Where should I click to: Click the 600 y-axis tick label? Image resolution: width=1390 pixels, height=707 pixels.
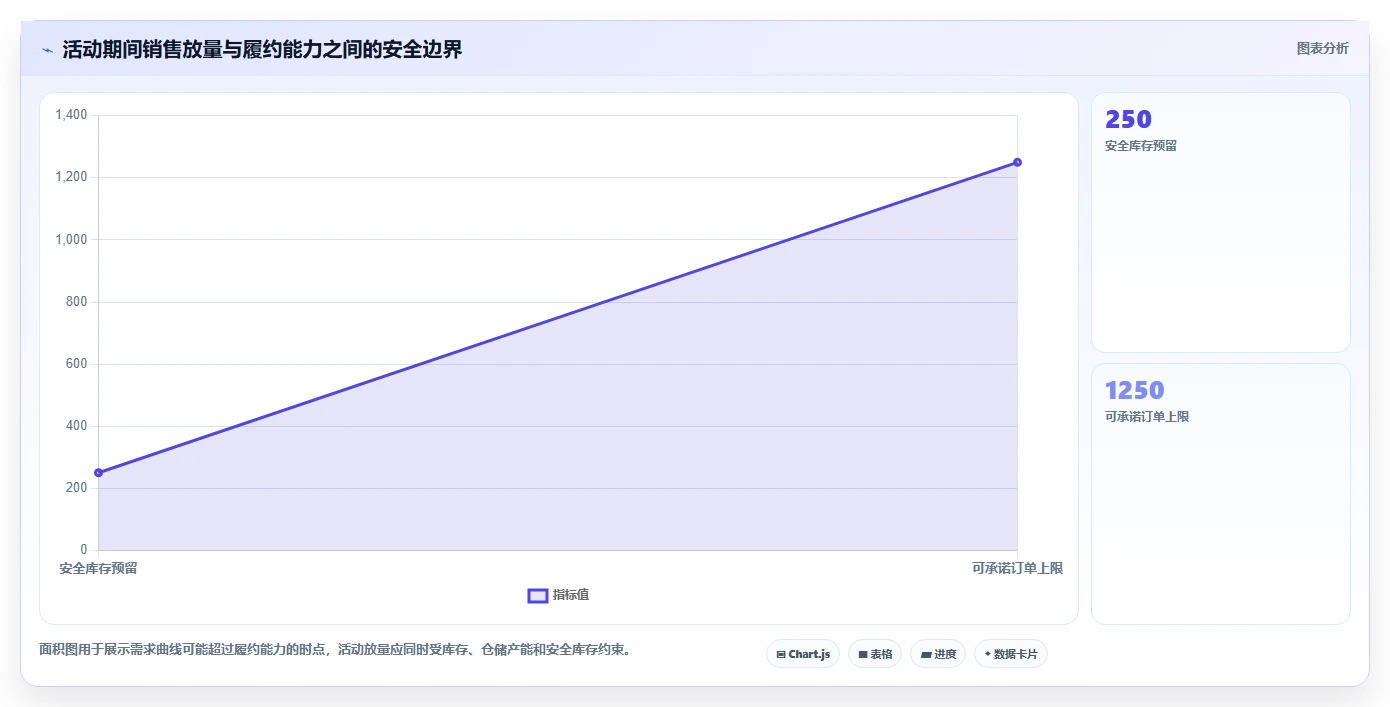click(x=78, y=364)
